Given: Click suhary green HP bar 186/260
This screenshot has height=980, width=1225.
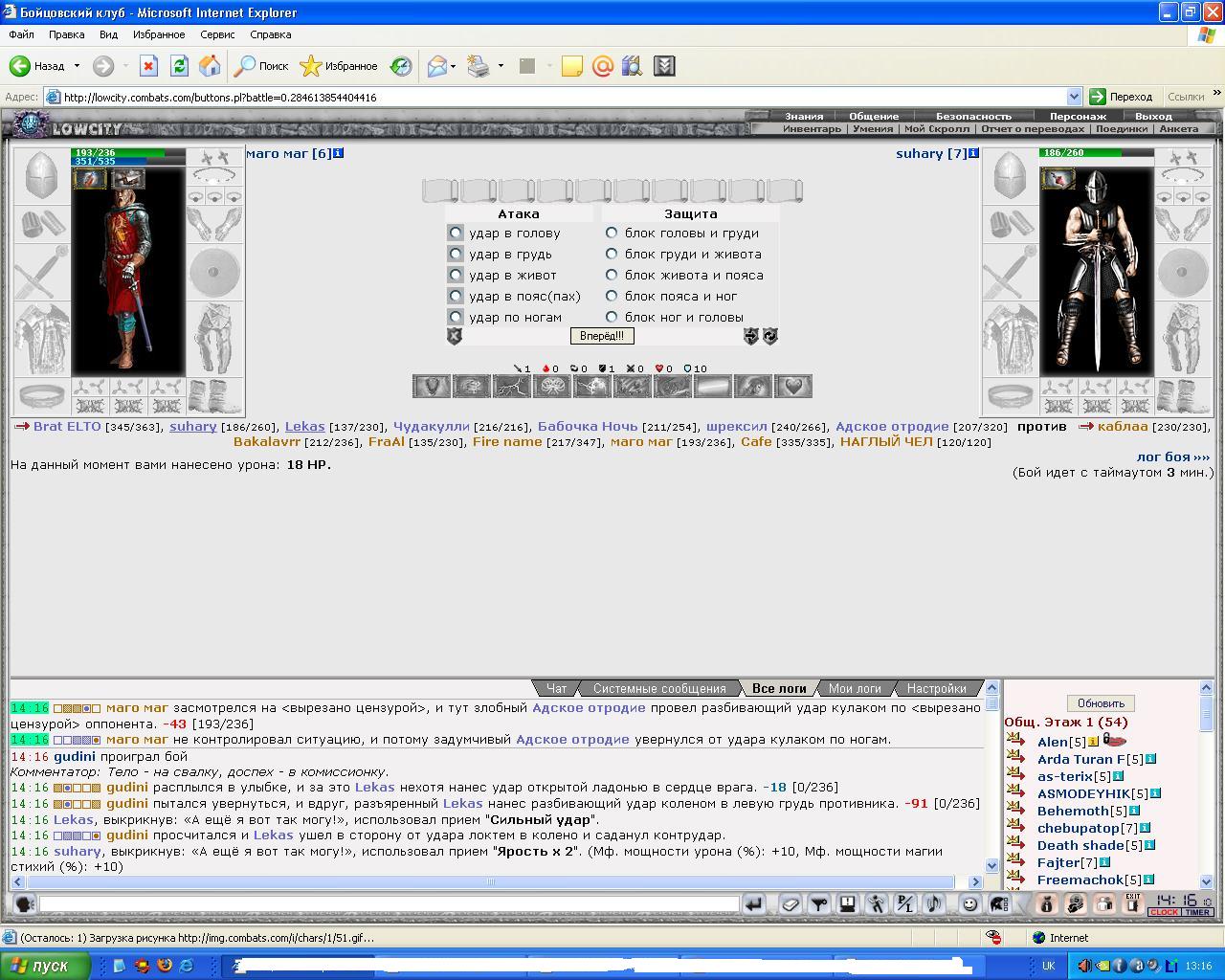Looking at the screenshot, I should coord(1096,152).
